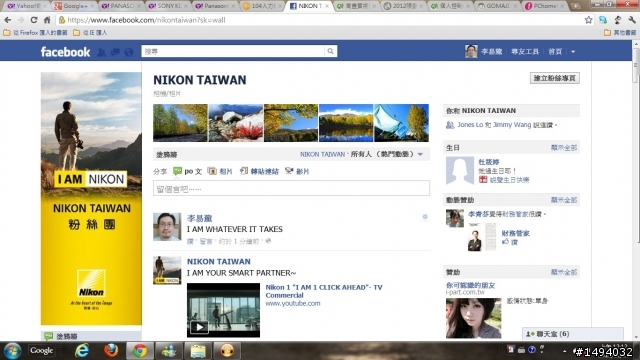The width and height of the screenshot is (640, 360).
Task: Switch to the PChome browser tab
Action: click(545, 6)
